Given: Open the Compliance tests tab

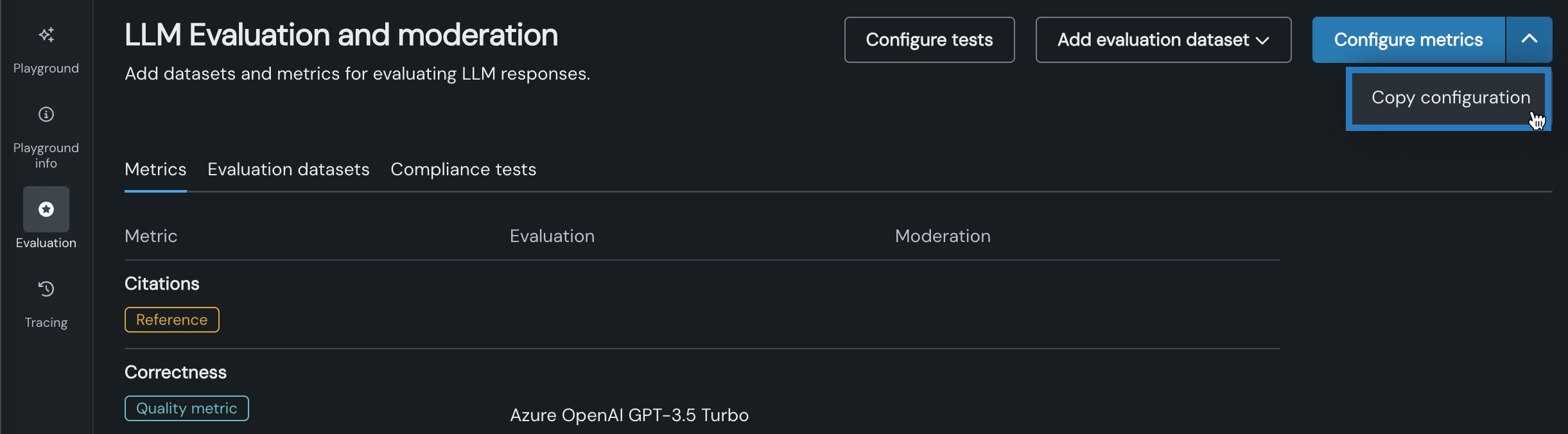Looking at the screenshot, I should point(463,169).
